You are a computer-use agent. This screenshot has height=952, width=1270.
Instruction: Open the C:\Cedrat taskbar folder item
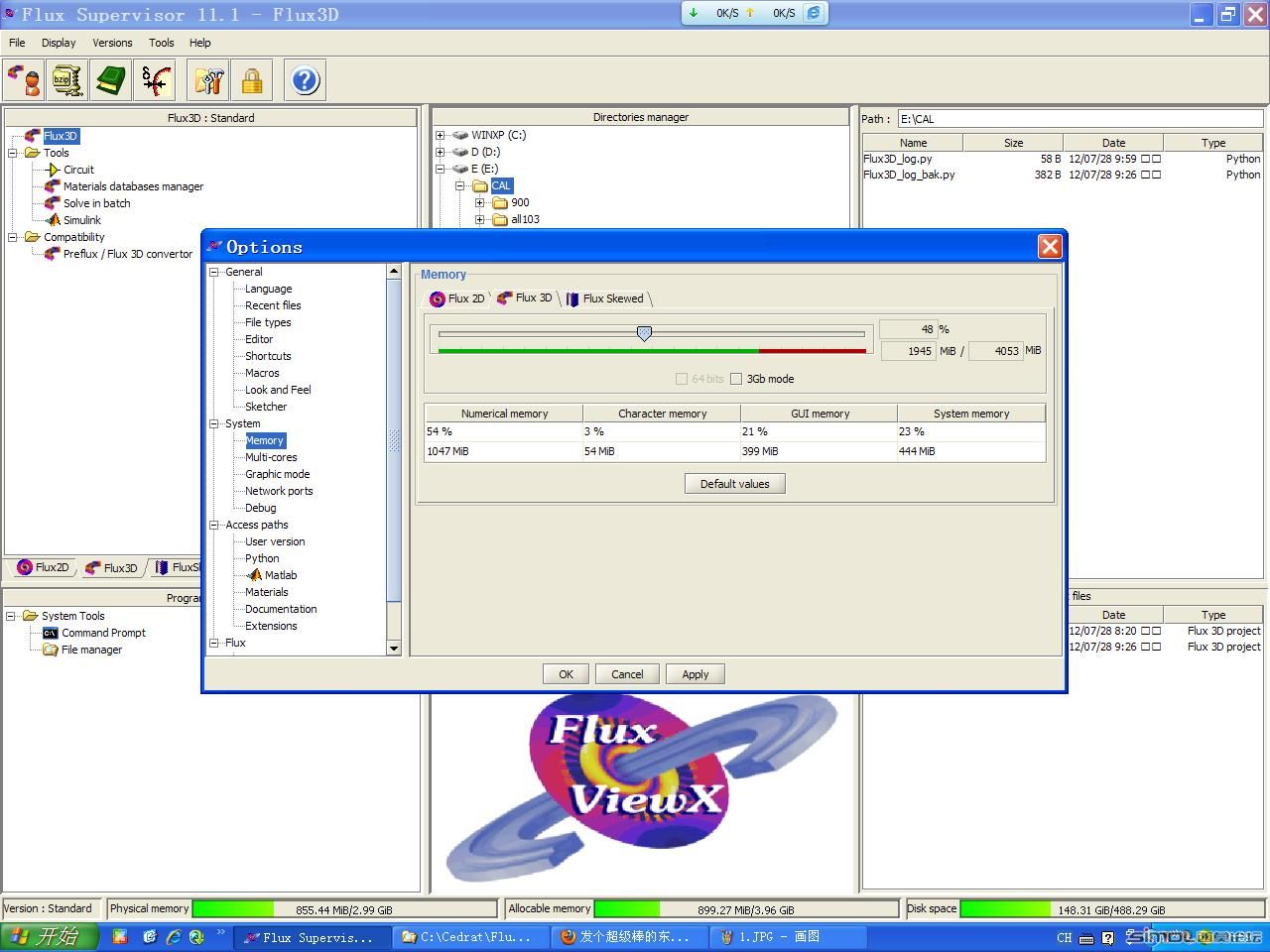click(468, 937)
